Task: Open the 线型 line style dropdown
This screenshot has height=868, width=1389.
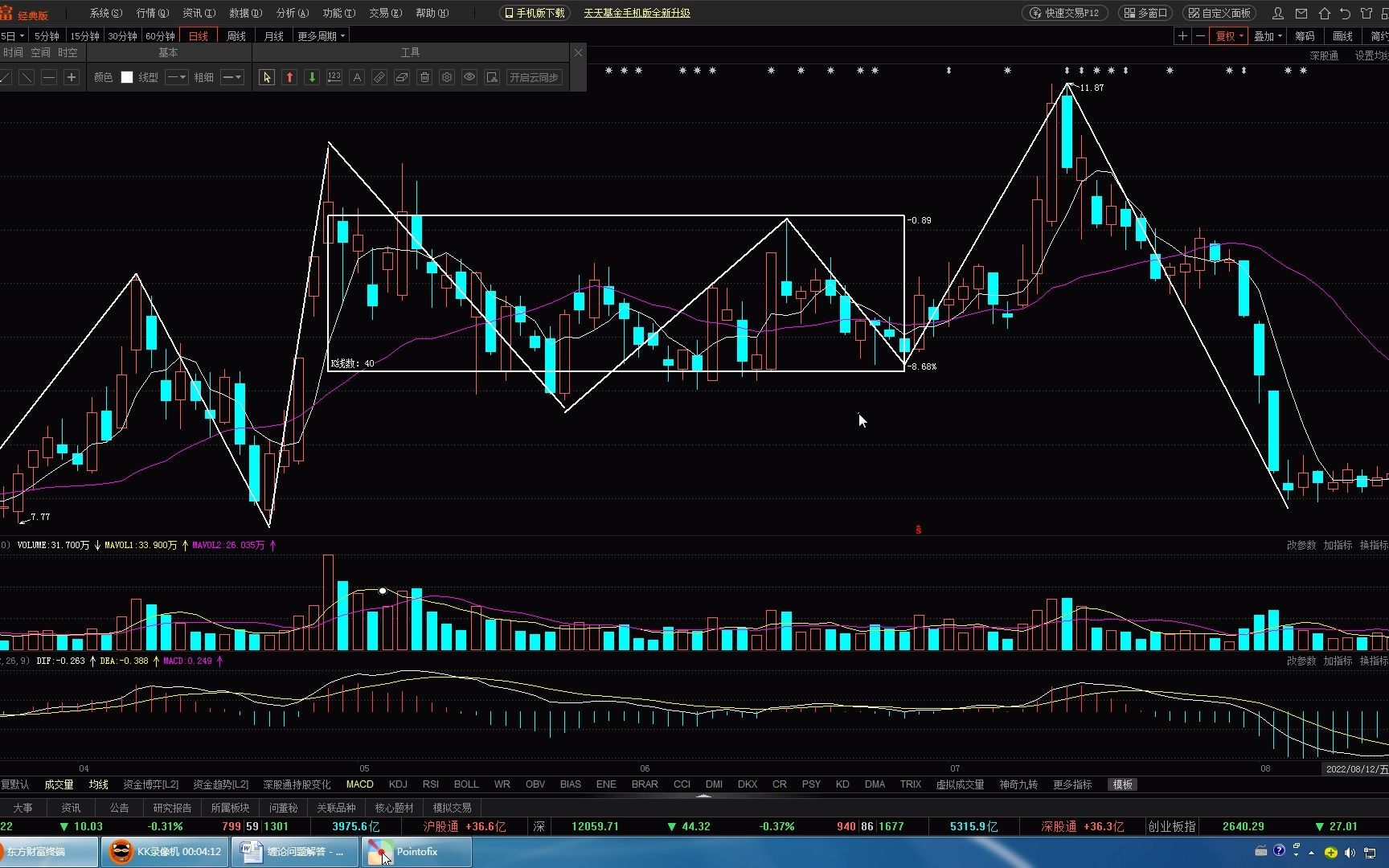Action: pos(176,77)
